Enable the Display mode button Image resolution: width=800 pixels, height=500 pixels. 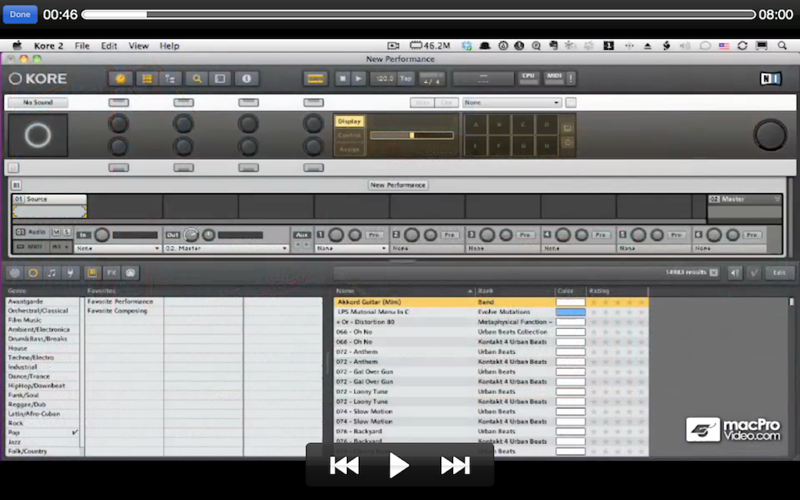pyautogui.click(x=349, y=121)
